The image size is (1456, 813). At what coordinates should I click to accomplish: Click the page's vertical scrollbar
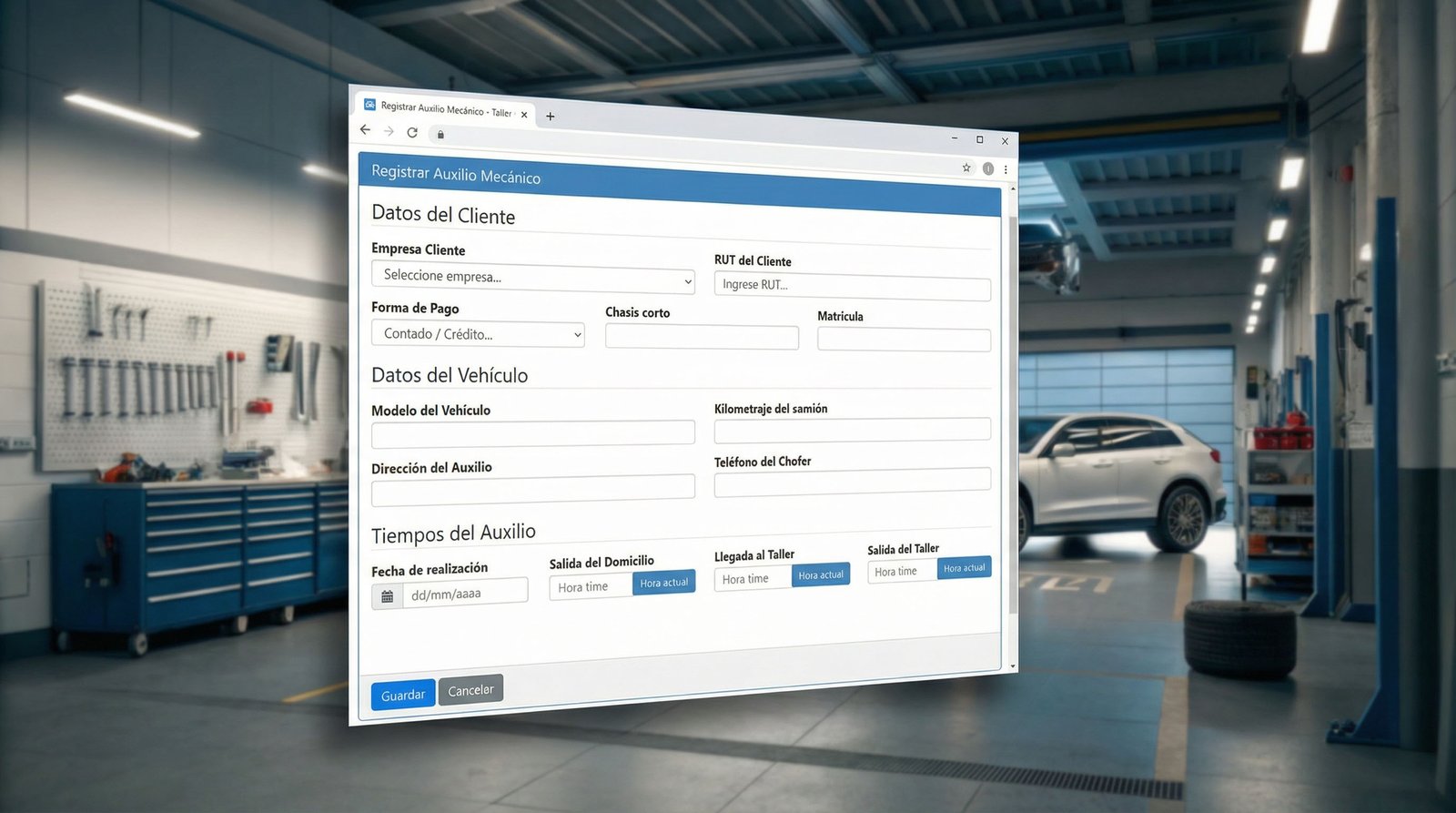pyautogui.click(x=1013, y=410)
